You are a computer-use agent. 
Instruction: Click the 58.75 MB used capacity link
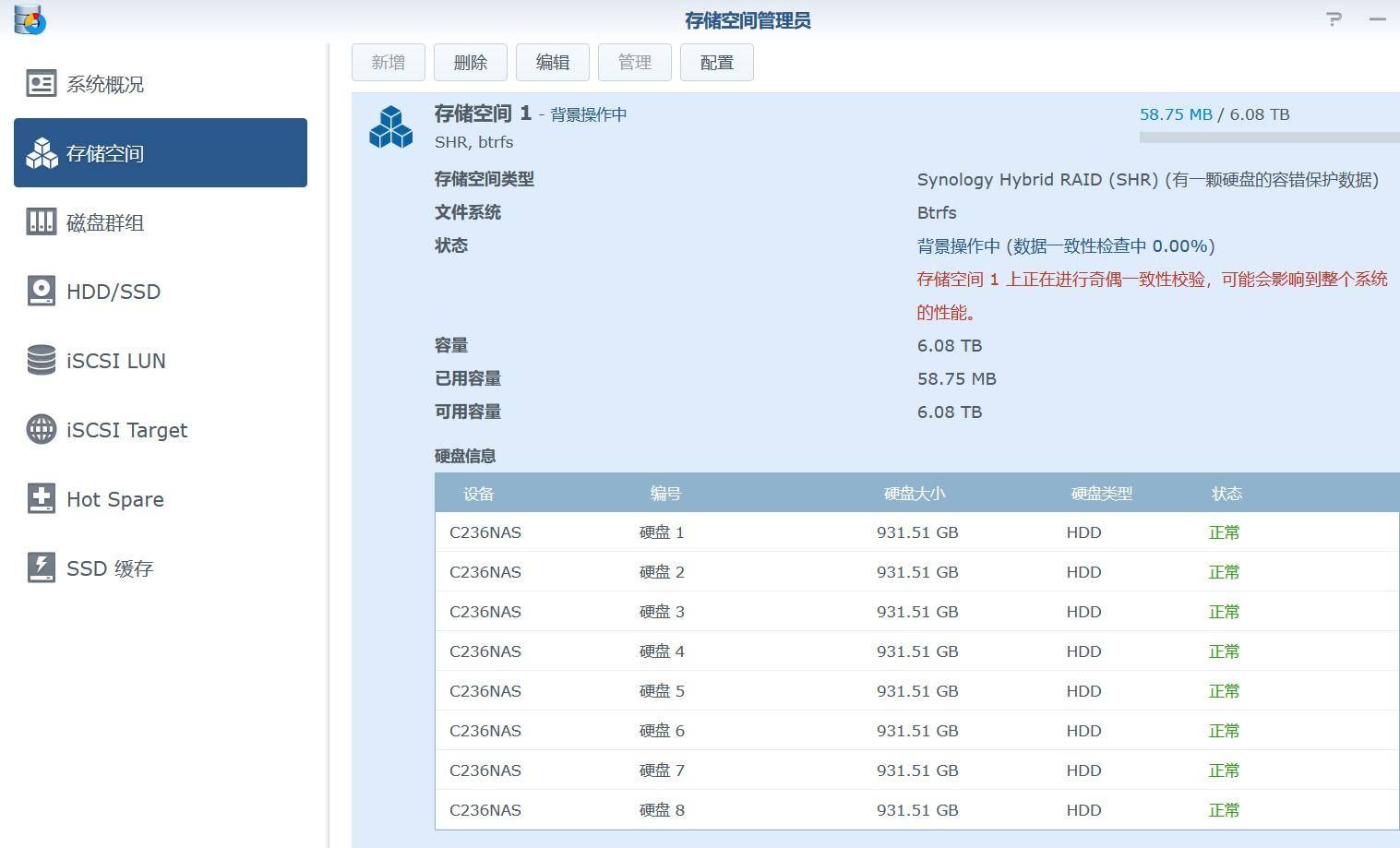click(x=1176, y=114)
